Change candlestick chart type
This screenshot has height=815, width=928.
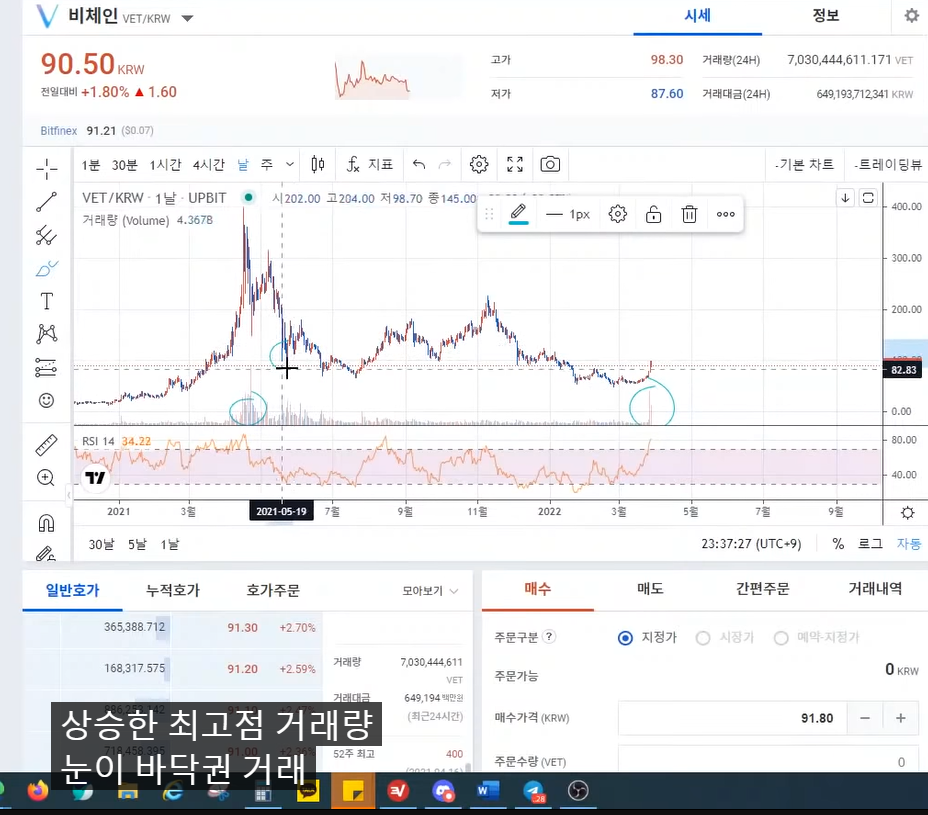(318, 165)
